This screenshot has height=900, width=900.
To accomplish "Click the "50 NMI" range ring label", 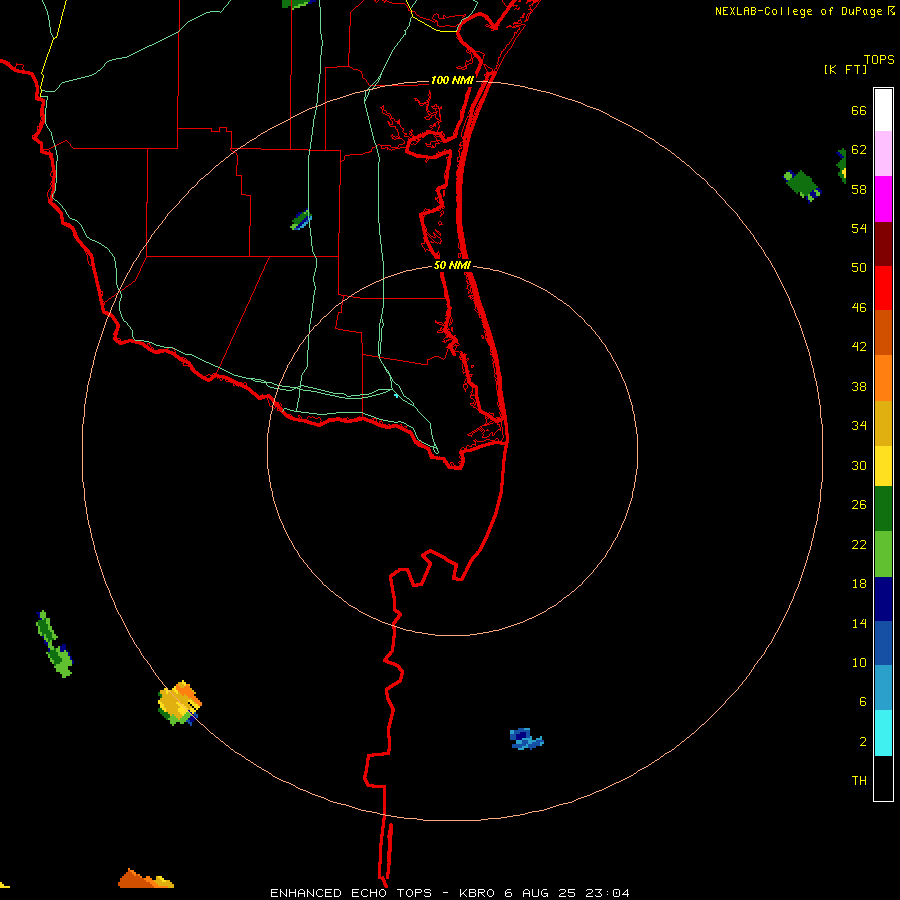I will click(452, 265).
